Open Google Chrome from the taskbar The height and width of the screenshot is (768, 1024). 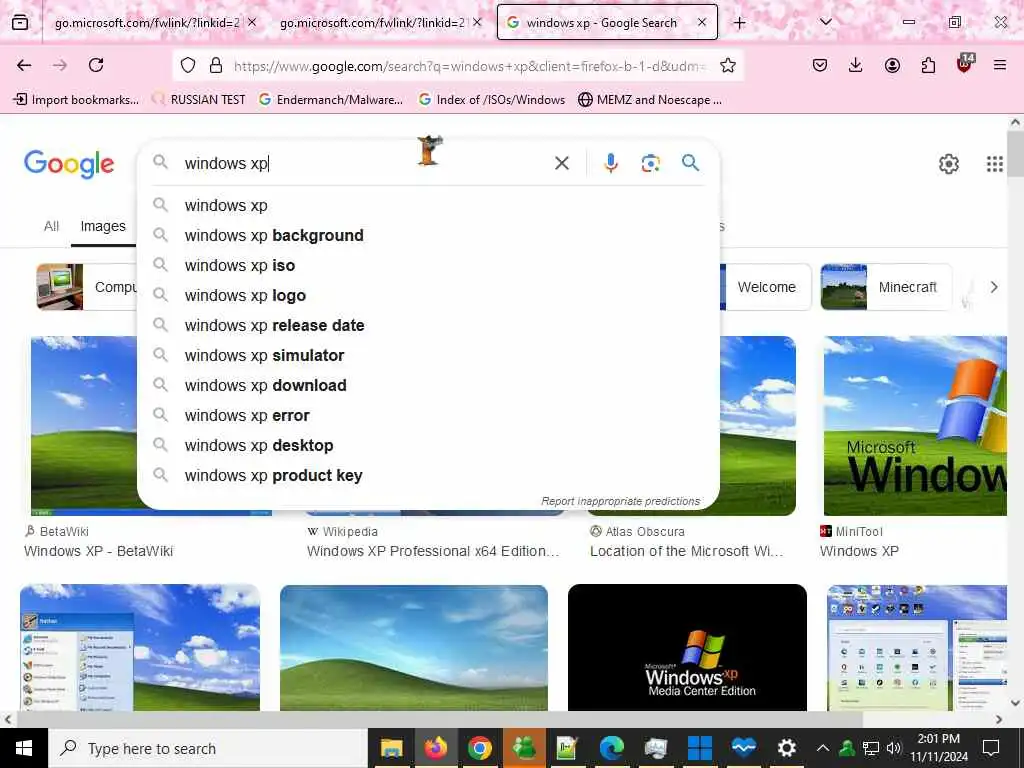click(x=479, y=748)
